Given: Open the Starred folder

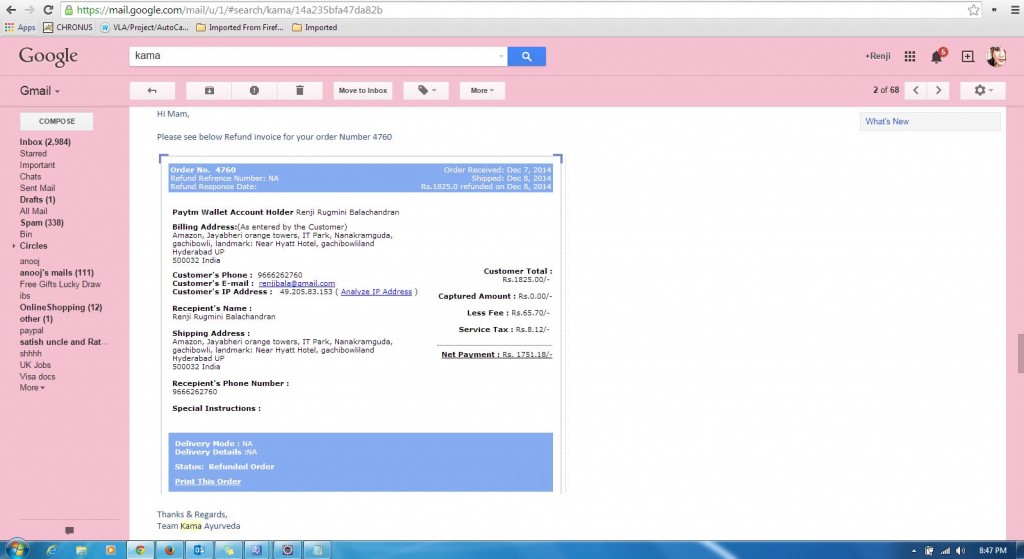Looking at the screenshot, I should click(x=33, y=153).
